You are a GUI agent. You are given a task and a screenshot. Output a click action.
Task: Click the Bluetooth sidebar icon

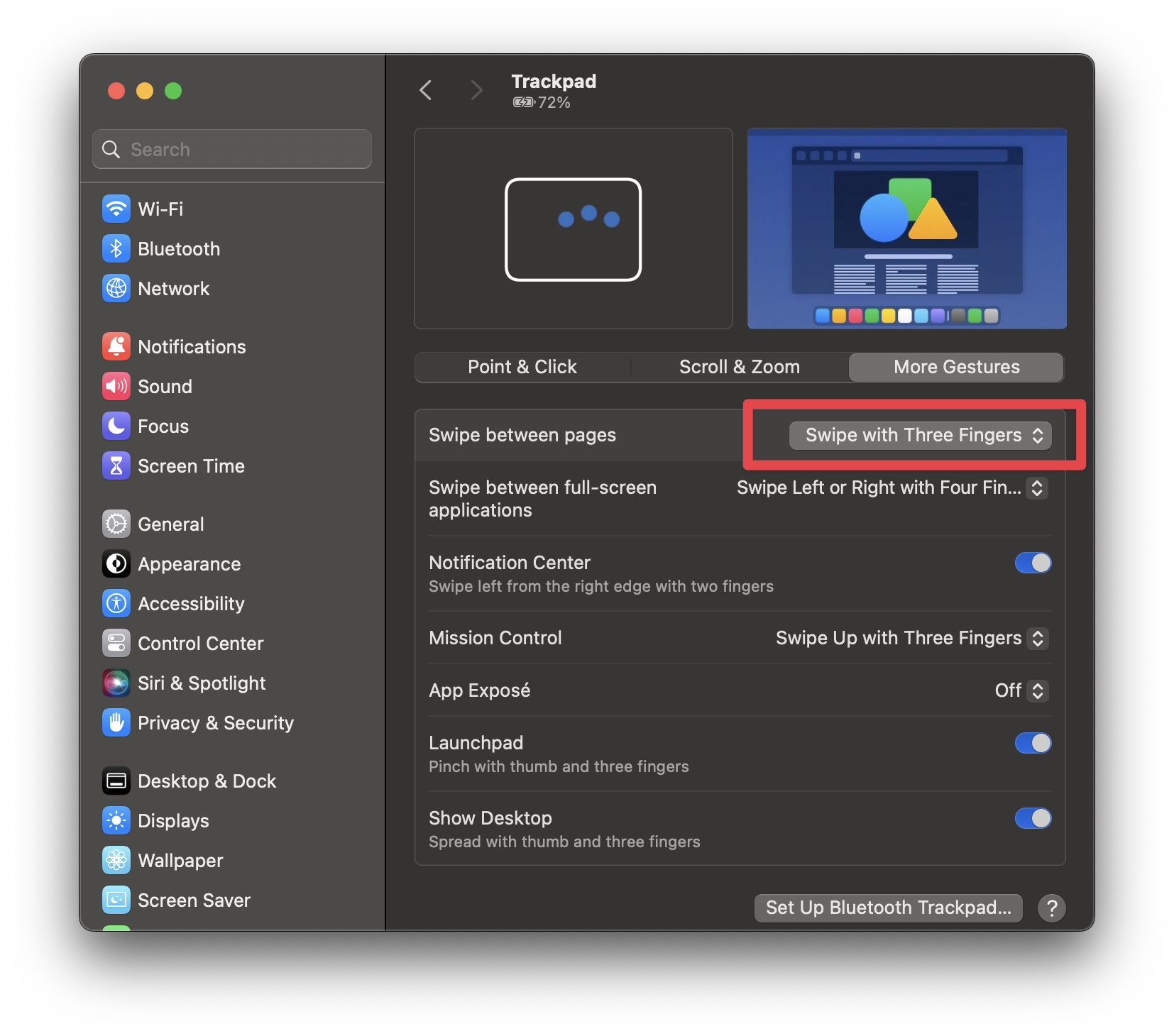pyautogui.click(x=116, y=248)
